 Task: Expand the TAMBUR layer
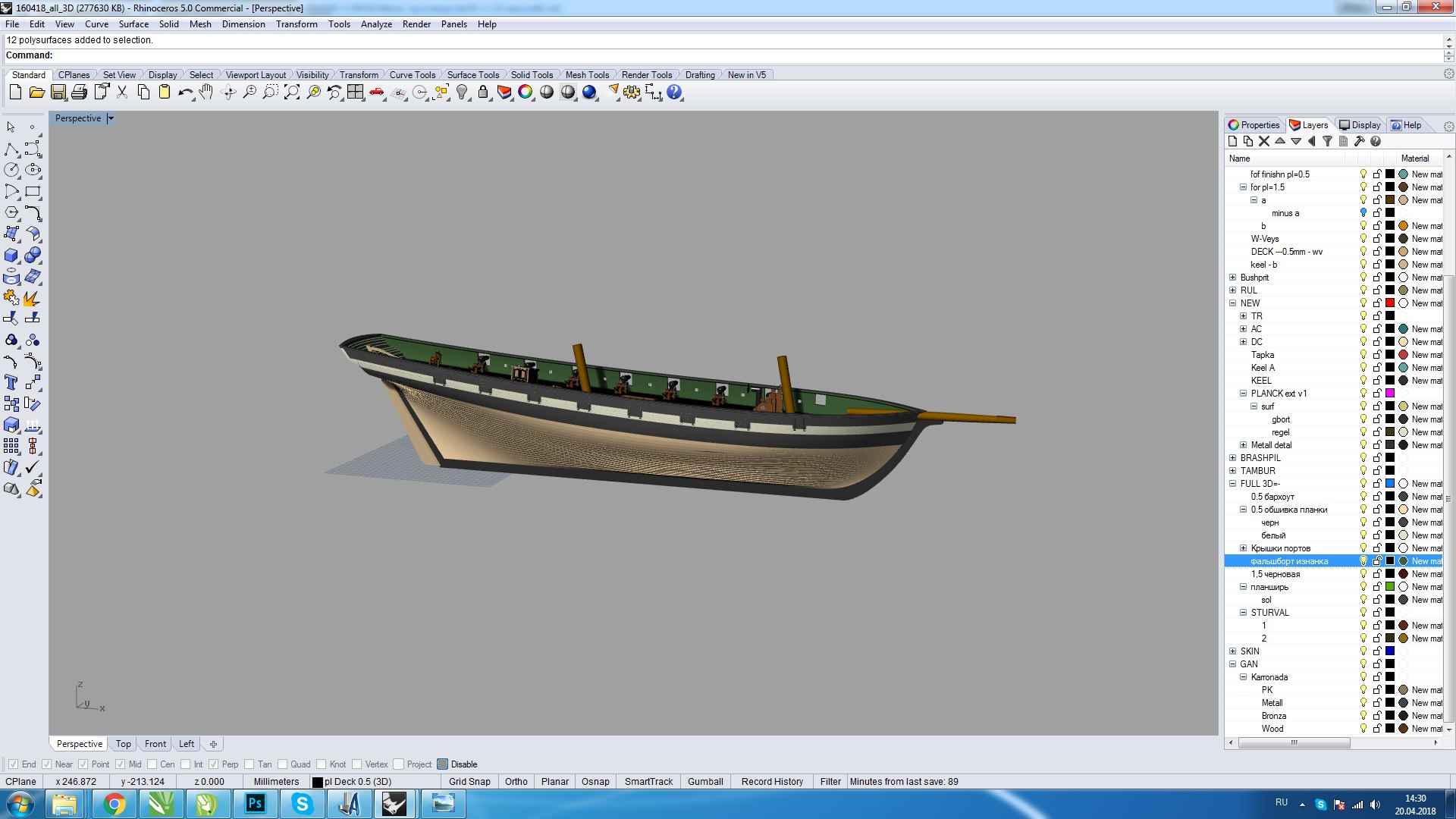1232,471
